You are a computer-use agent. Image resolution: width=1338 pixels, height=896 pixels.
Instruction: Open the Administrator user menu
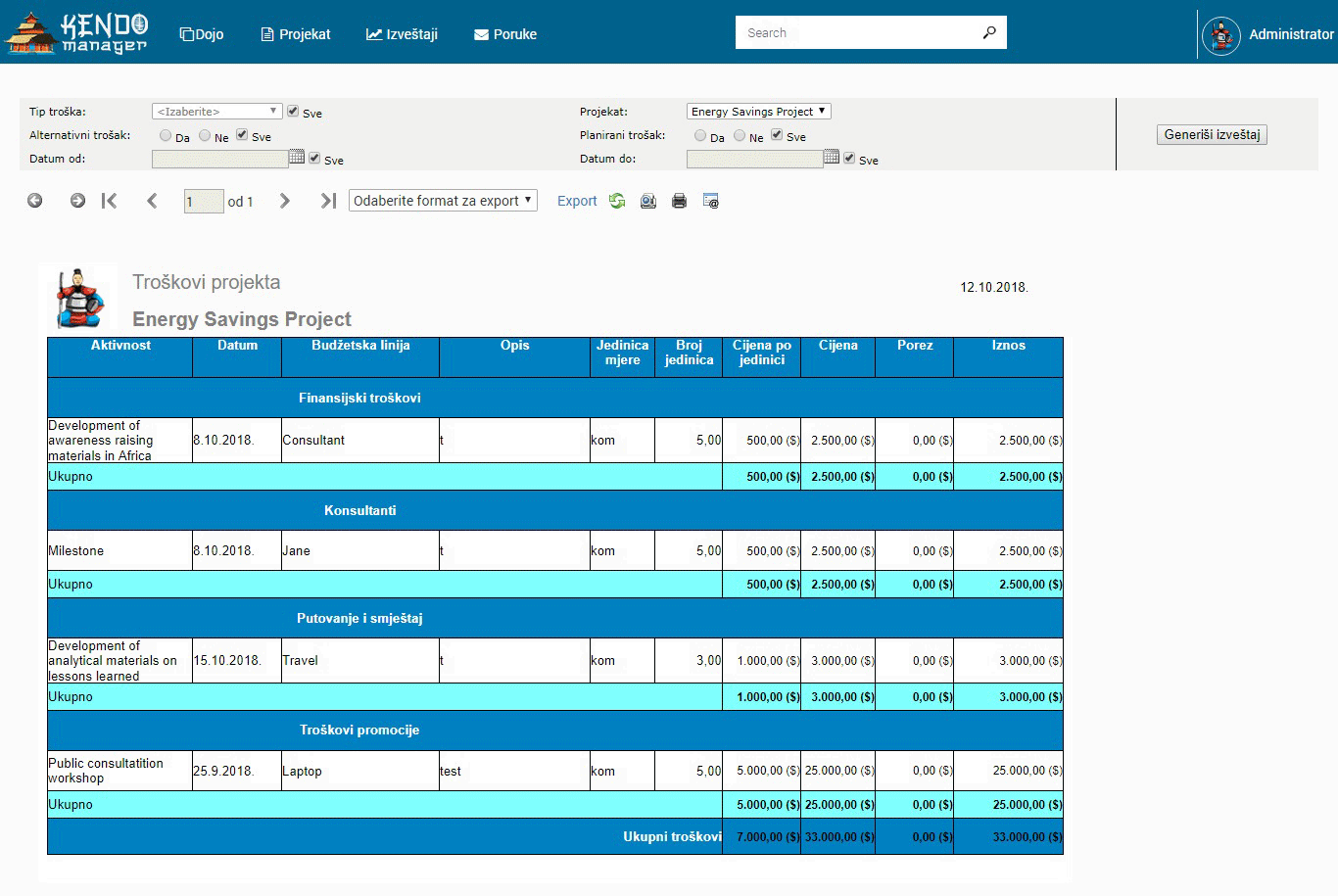1291,34
